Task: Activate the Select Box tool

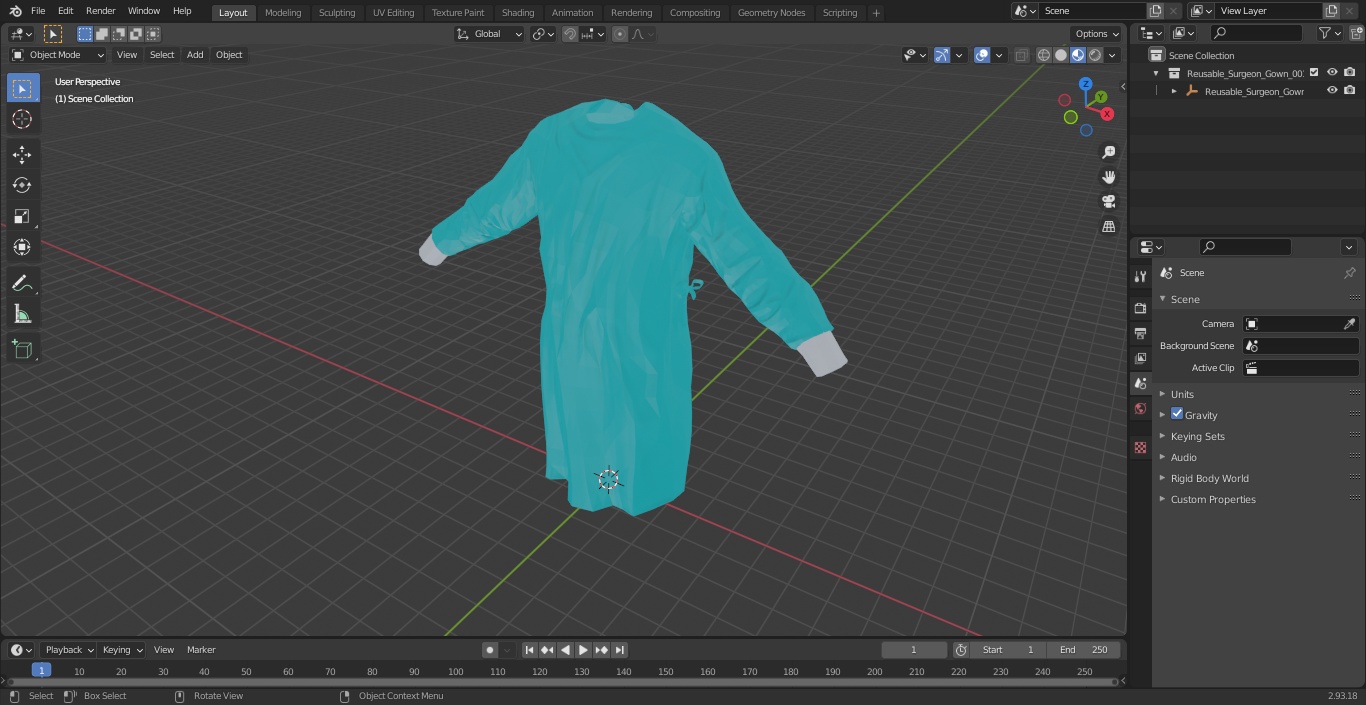Action: pyautogui.click(x=22, y=88)
